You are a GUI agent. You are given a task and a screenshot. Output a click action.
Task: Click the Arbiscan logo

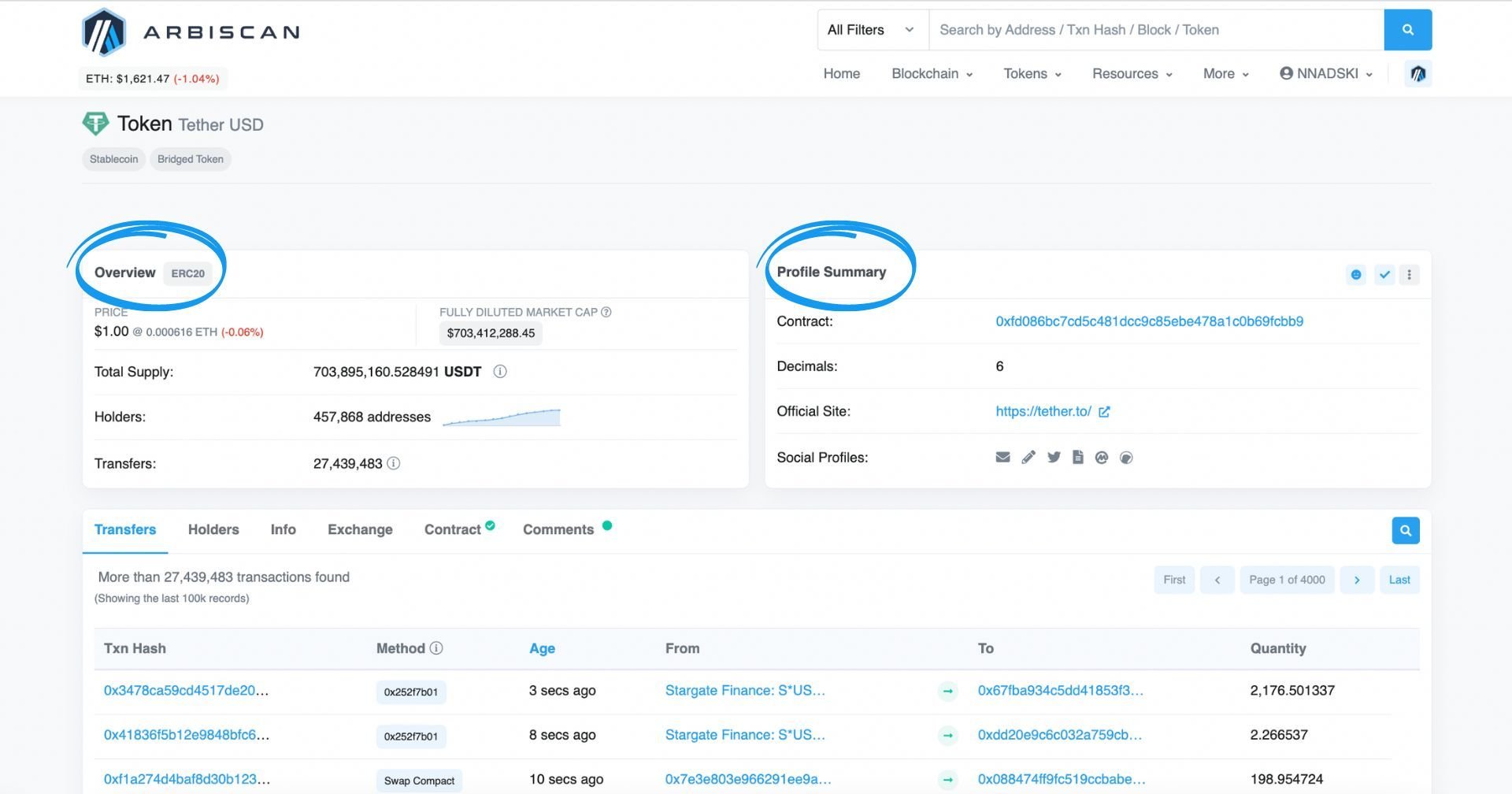[191, 32]
